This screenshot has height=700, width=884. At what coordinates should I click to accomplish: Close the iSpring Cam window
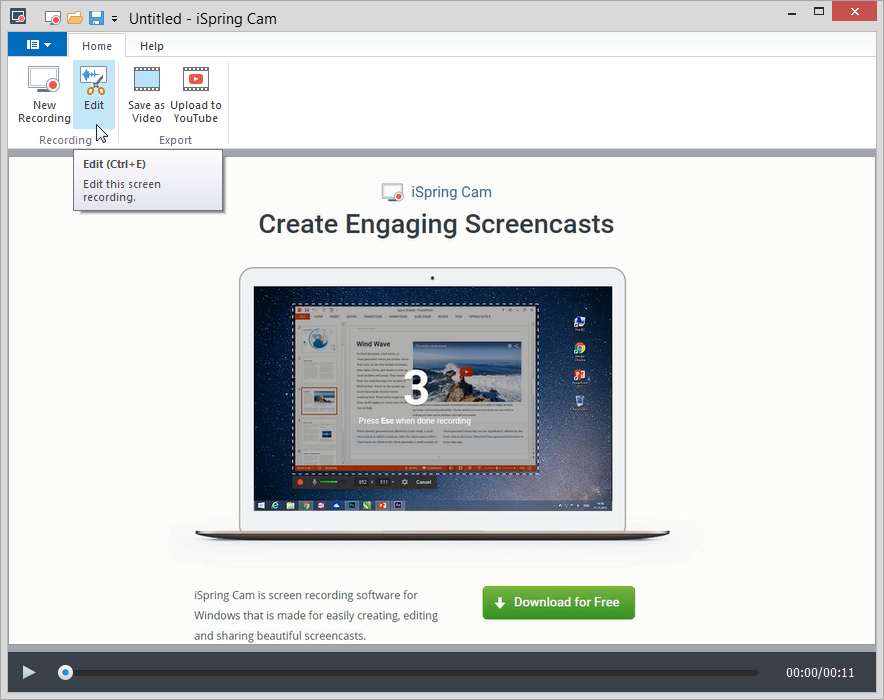click(x=855, y=12)
